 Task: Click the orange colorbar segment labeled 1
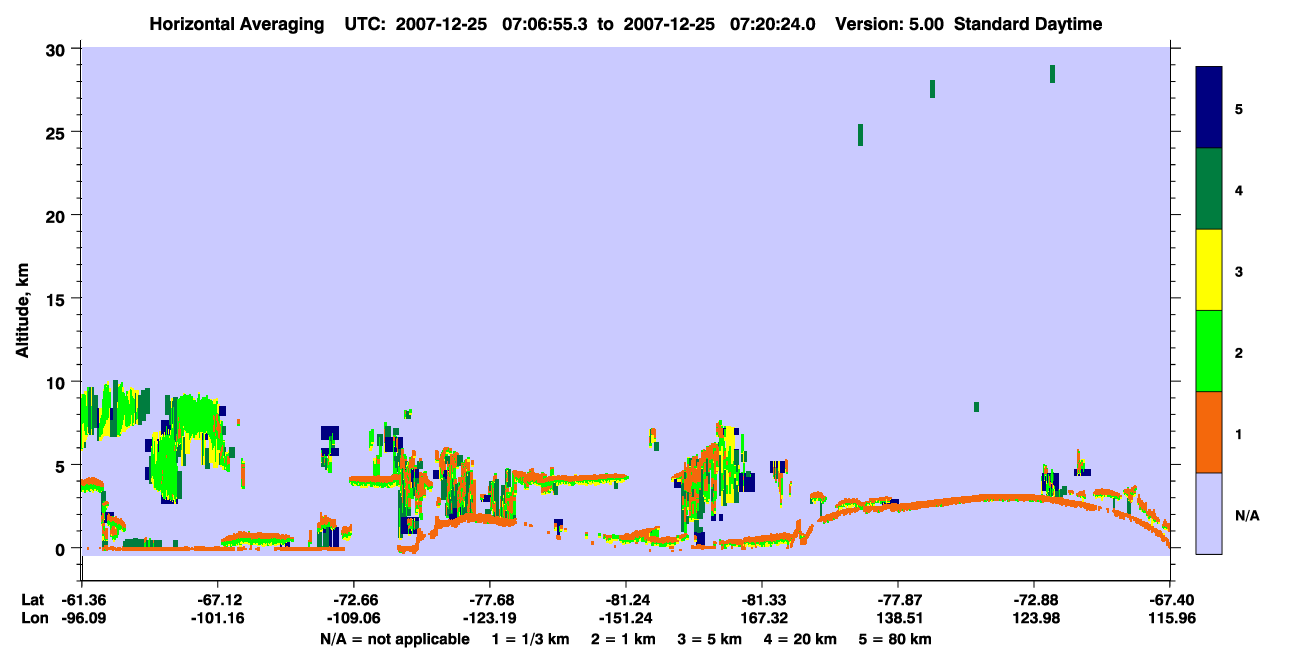(x=1209, y=432)
